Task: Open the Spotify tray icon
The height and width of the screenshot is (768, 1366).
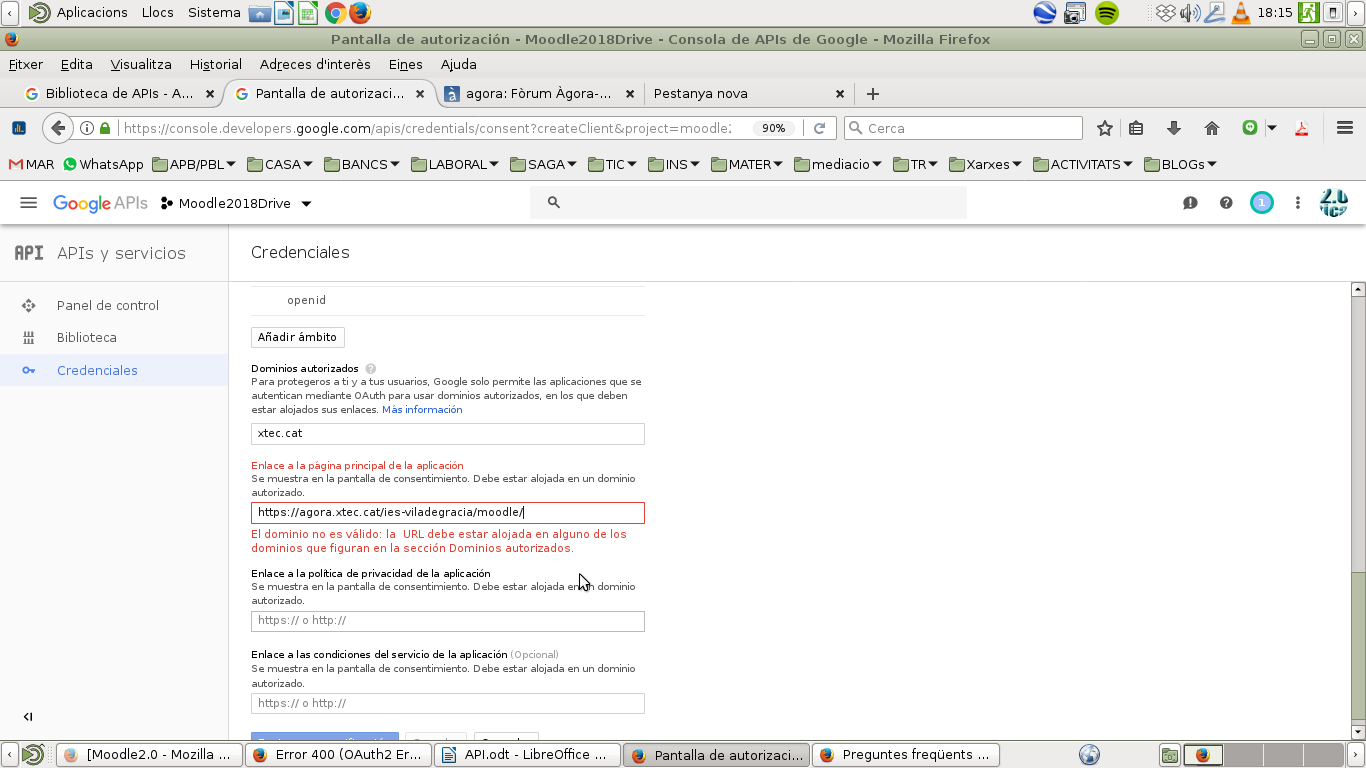Action: click(1106, 13)
